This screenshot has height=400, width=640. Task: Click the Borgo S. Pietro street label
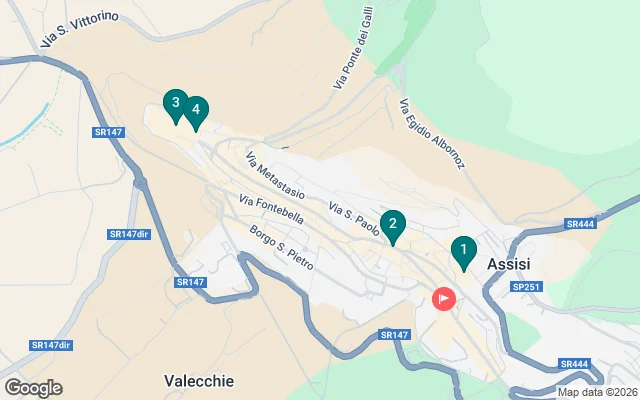pyautogui.click(x=281, y=247)
